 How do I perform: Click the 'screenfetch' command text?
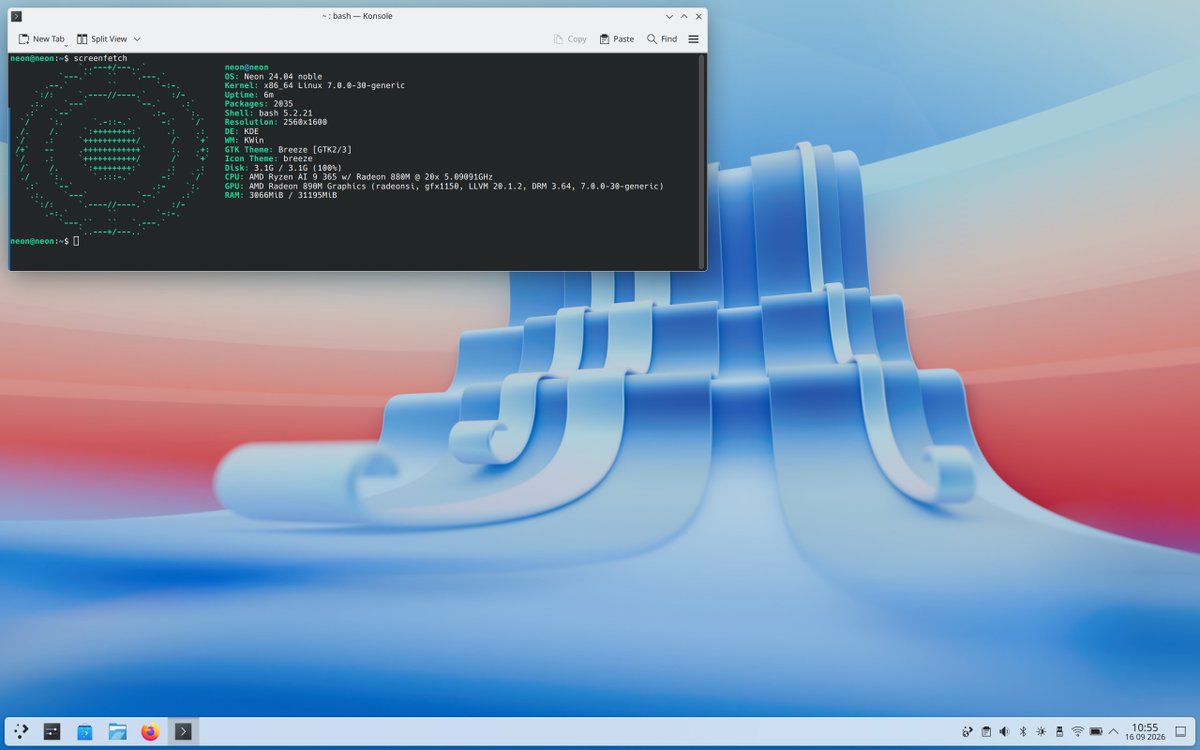[x=101, y=59]
